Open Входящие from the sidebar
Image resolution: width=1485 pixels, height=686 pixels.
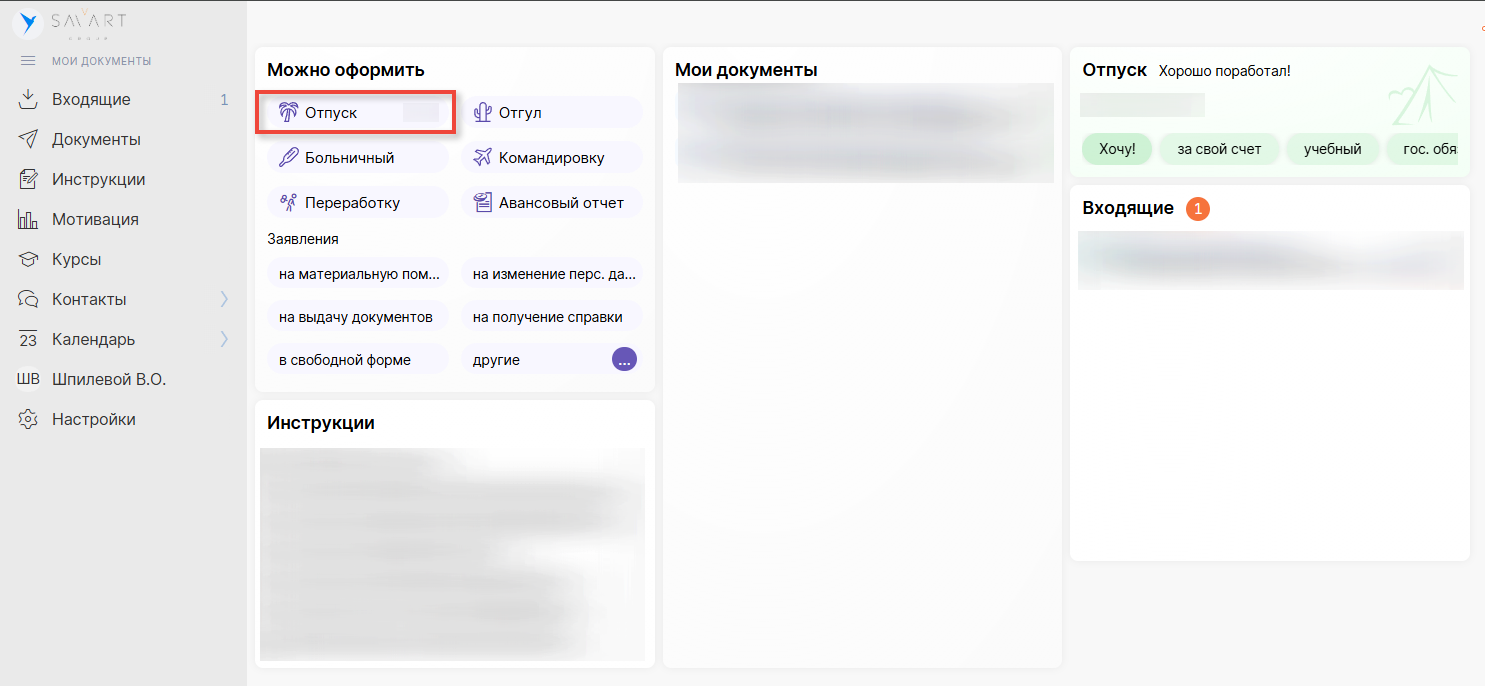[91, 100]
